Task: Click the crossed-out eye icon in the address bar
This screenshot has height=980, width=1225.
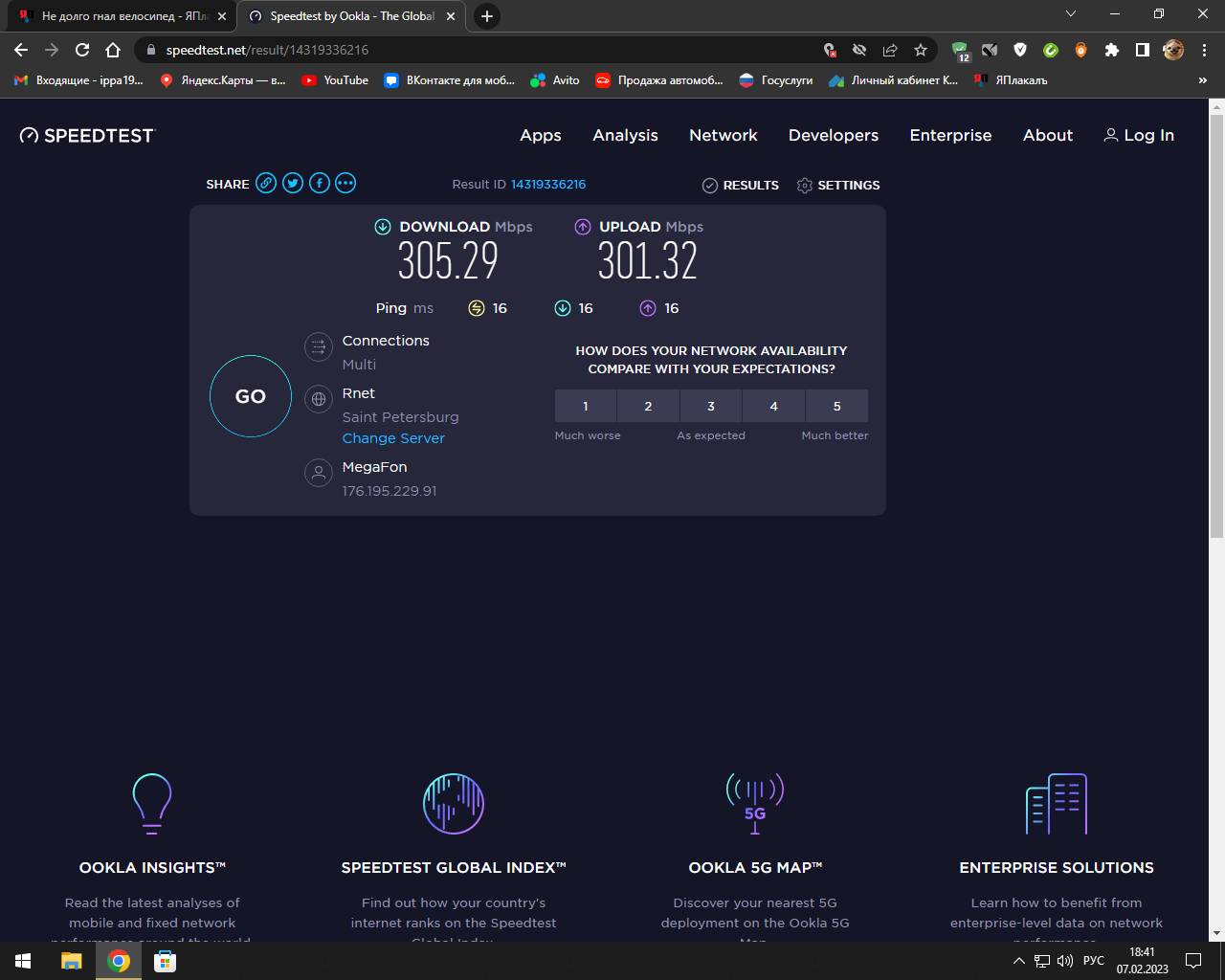Action: tap(859, 50)
